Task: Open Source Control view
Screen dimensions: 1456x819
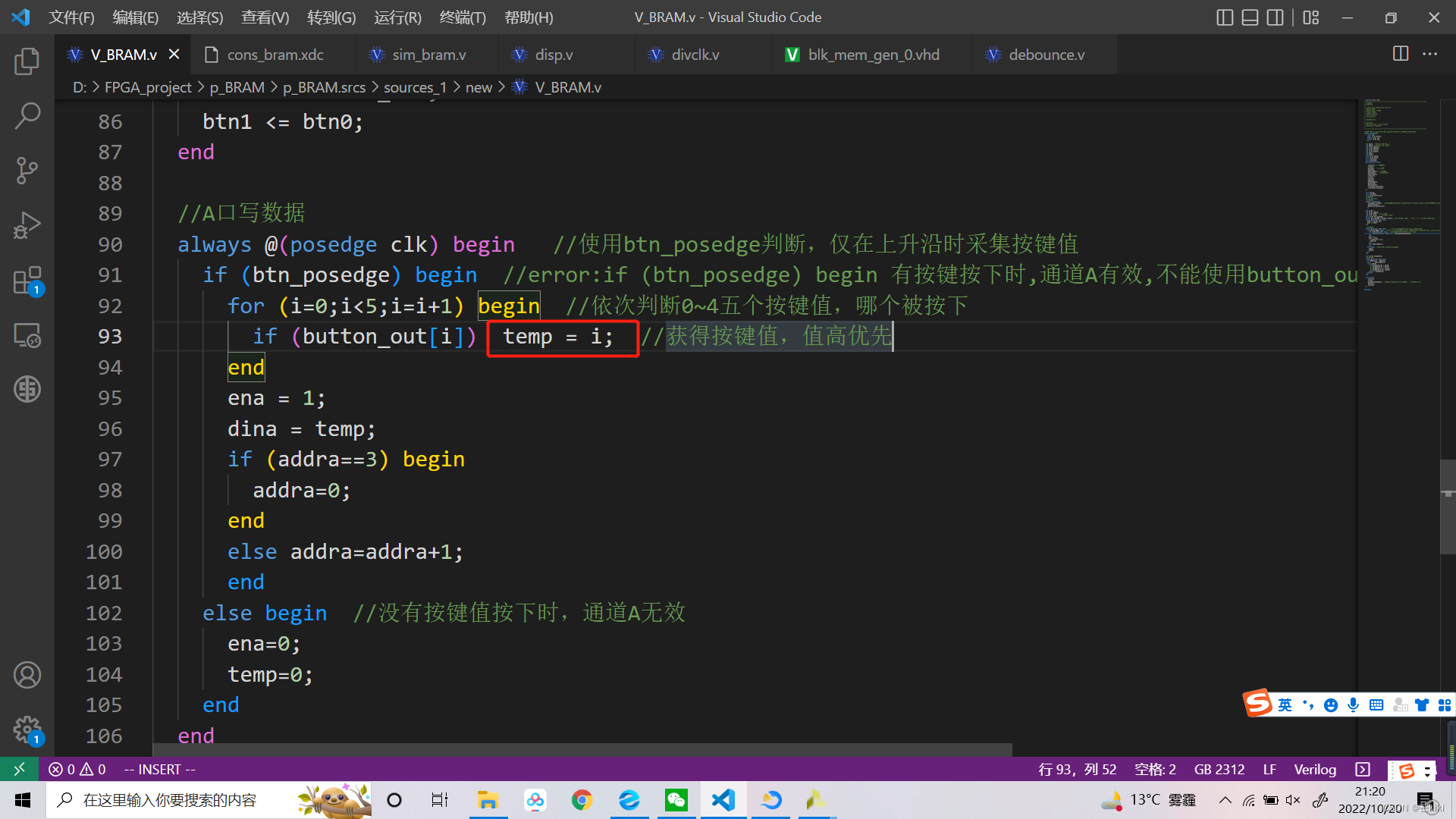Action: click(27, 171)
